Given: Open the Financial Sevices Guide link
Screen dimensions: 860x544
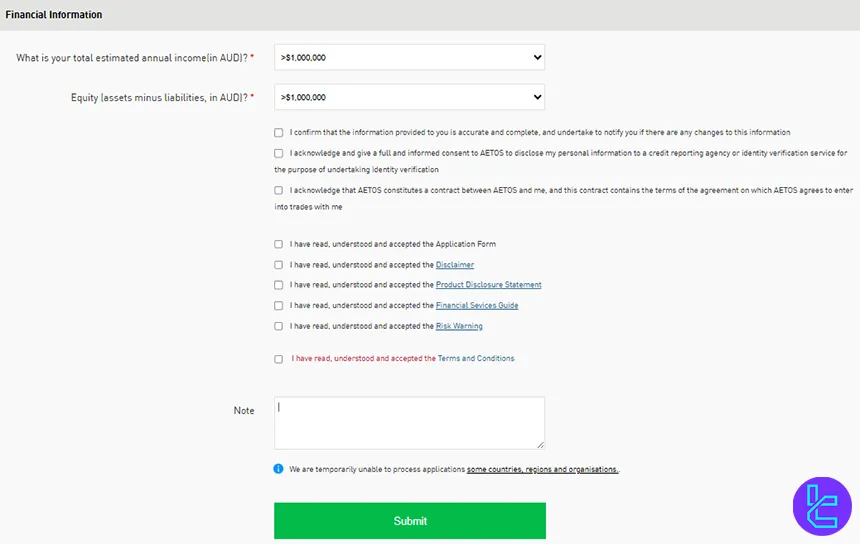Looking at the screenshot, I should pos(477,305).
